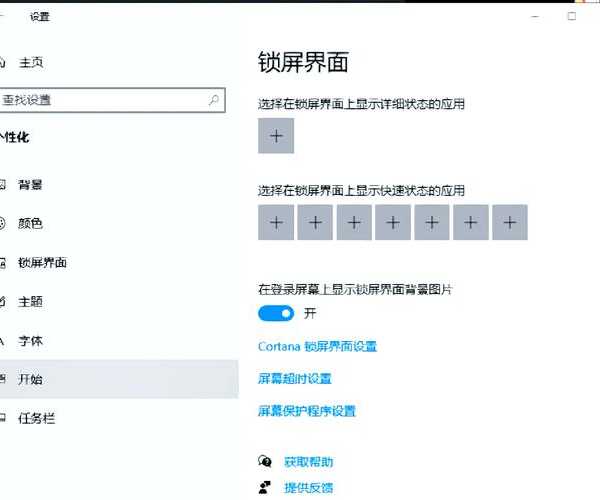
Task: Select 字体 in the sidebar
Action: [x=31, y=340]
